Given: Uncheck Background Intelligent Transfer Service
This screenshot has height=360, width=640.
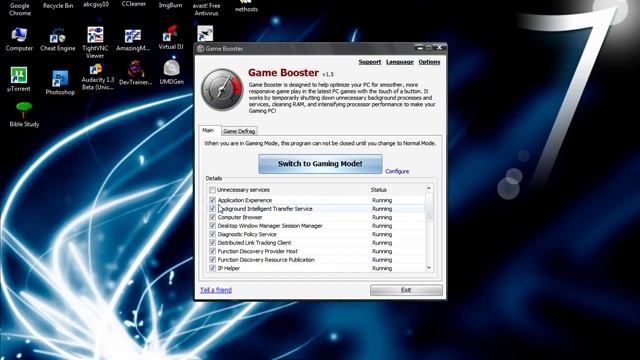Looking at the screenshot, I should coord(212,209).
